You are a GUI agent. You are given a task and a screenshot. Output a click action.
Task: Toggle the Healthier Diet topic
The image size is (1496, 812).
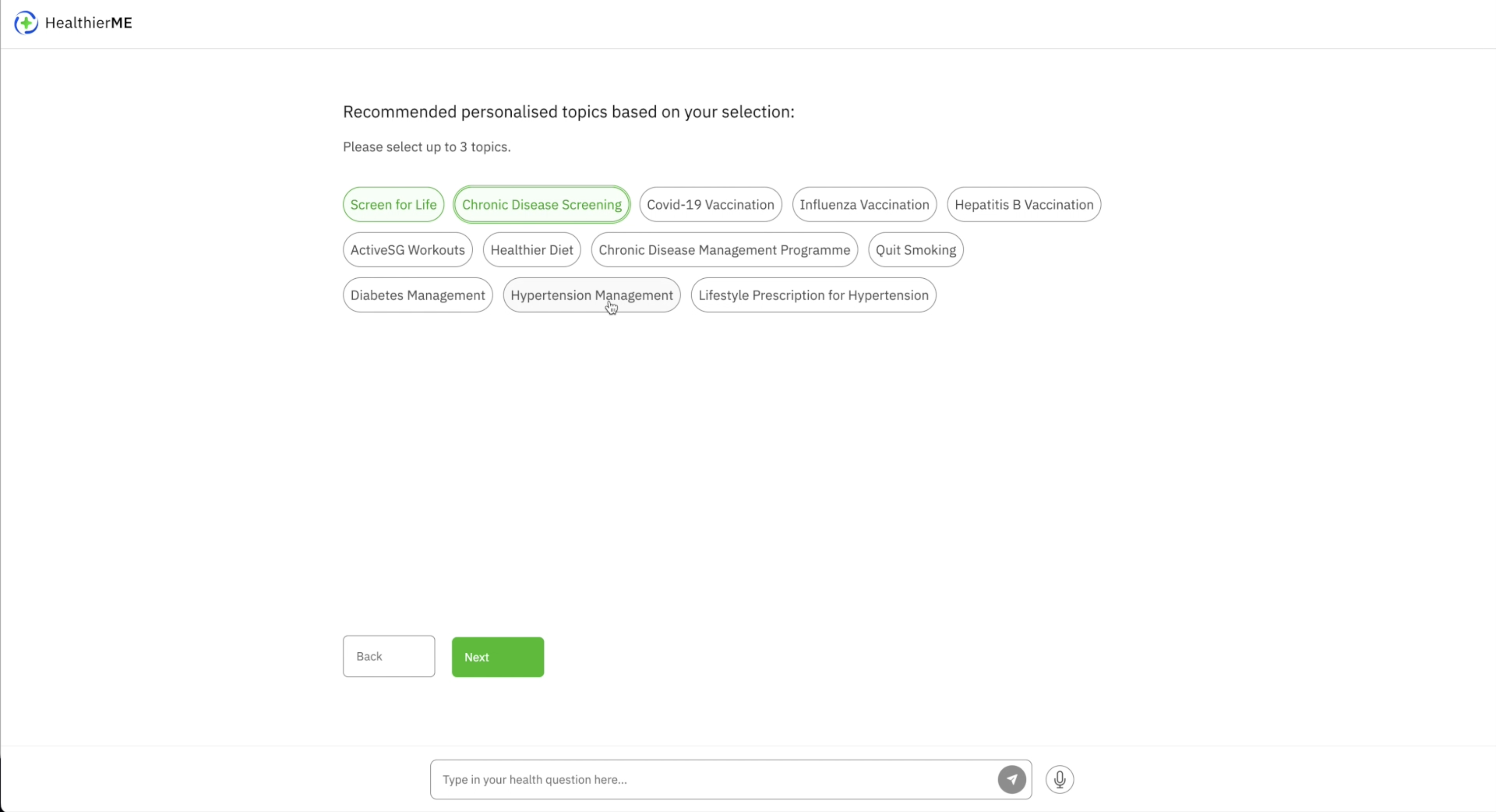tap(532, 250)
